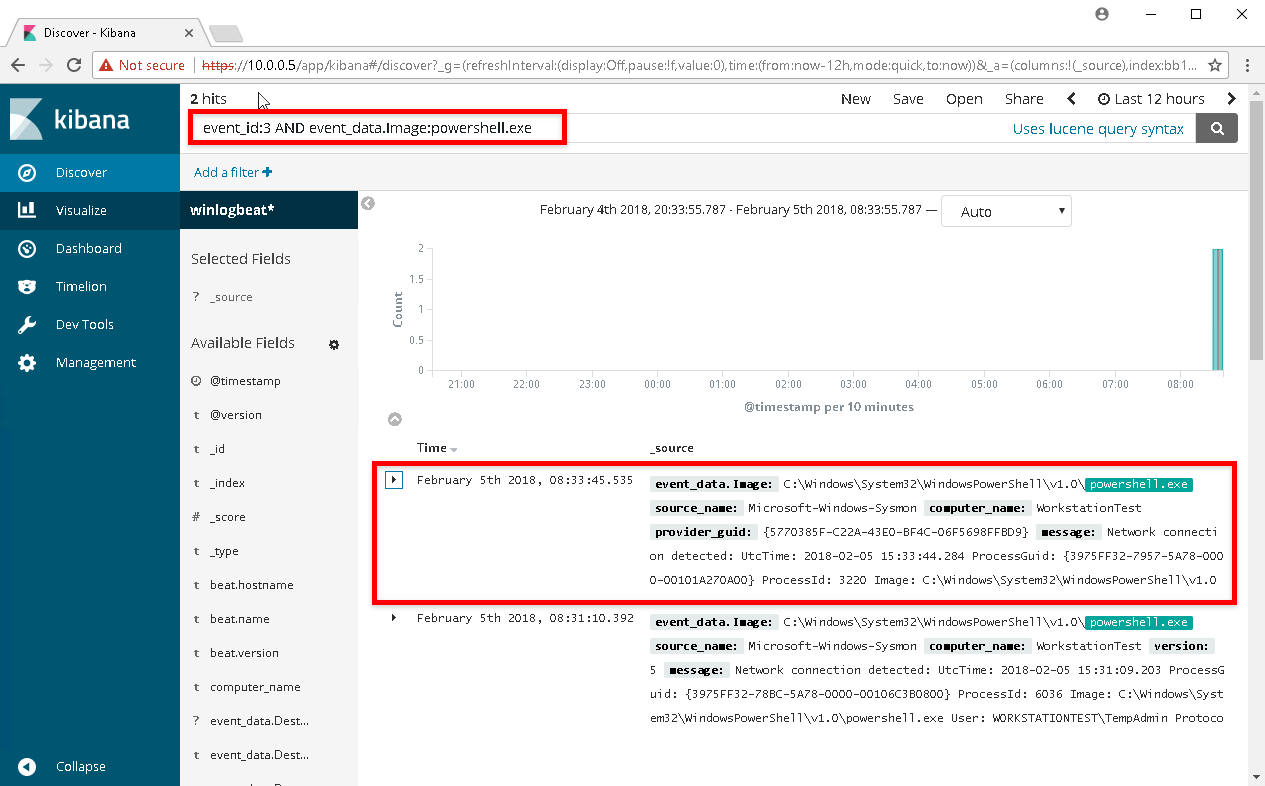1265x786 pixels.
Task: Click the Kibana logo
Action: click(x=70, y=119)
